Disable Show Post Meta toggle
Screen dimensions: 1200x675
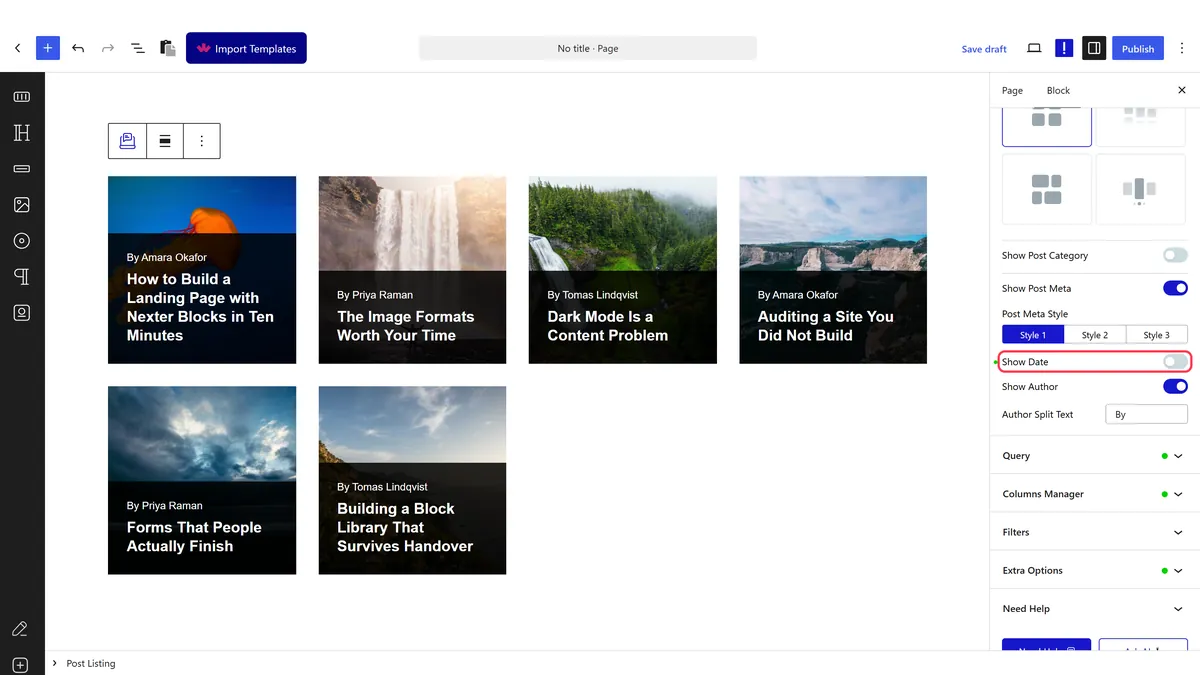coord(1175,288)
